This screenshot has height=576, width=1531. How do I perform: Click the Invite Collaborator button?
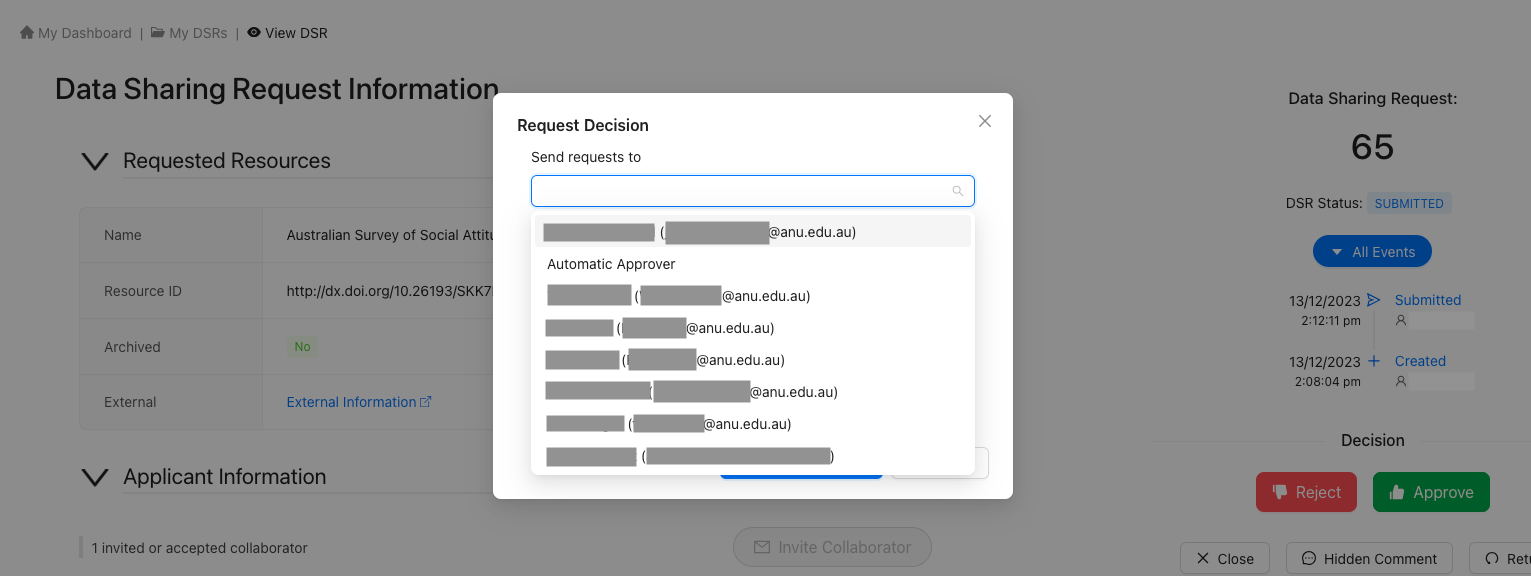pyautogui.click(x=832, y=547)
